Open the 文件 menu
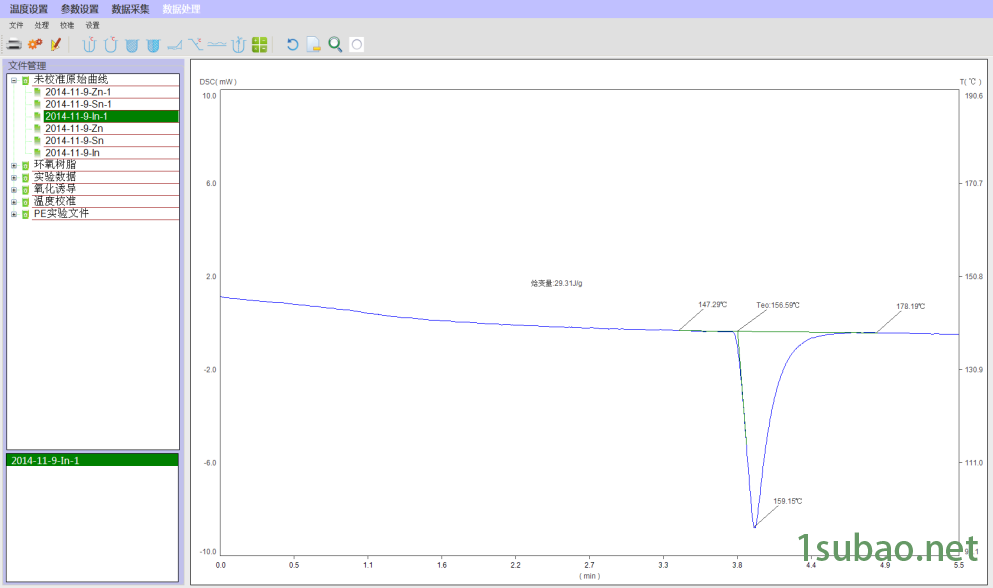The width and height of the screenshot is (993, 588). point(16,25)
